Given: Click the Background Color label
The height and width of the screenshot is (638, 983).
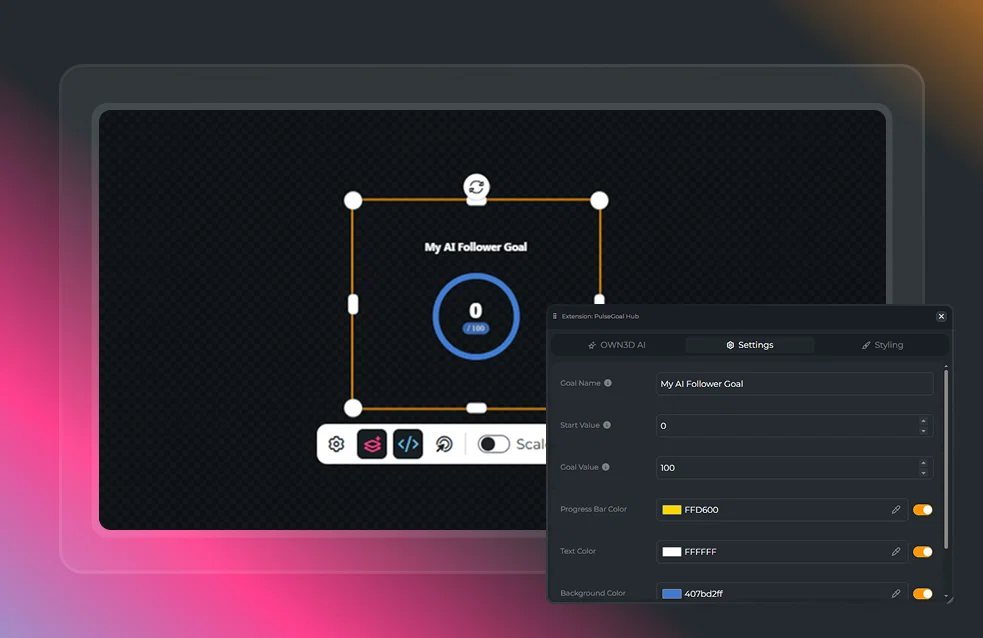Looking at the screenshot, I should coord(592,593).
